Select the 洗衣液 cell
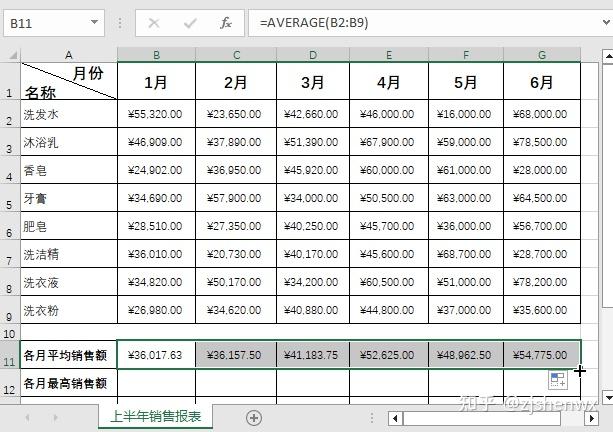Screen dimensions: 613x432 (x=69, y=282)
